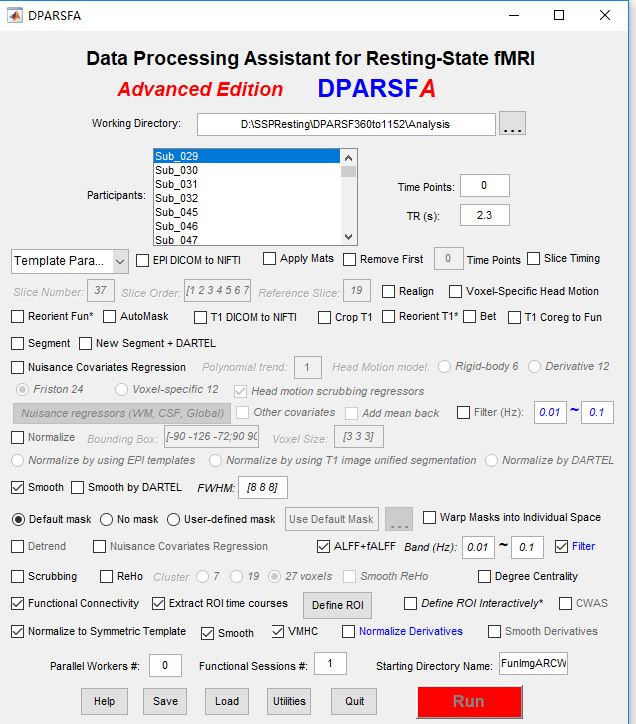Click the upper Filter 0.01 frequency field
Viewport: 636px width, 724px height.
pyautogui.click(x=550, y=412)
